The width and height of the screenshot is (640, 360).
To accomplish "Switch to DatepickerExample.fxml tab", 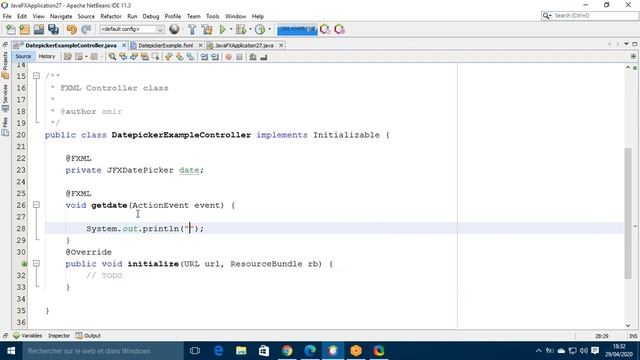I will click(x=165, y=45).
